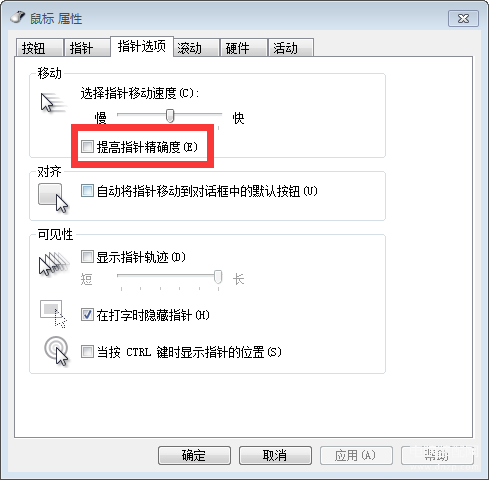This screenshot has width=489, height=480.
Task: Click the snap-to default button icon
Action: pos(53,198)
